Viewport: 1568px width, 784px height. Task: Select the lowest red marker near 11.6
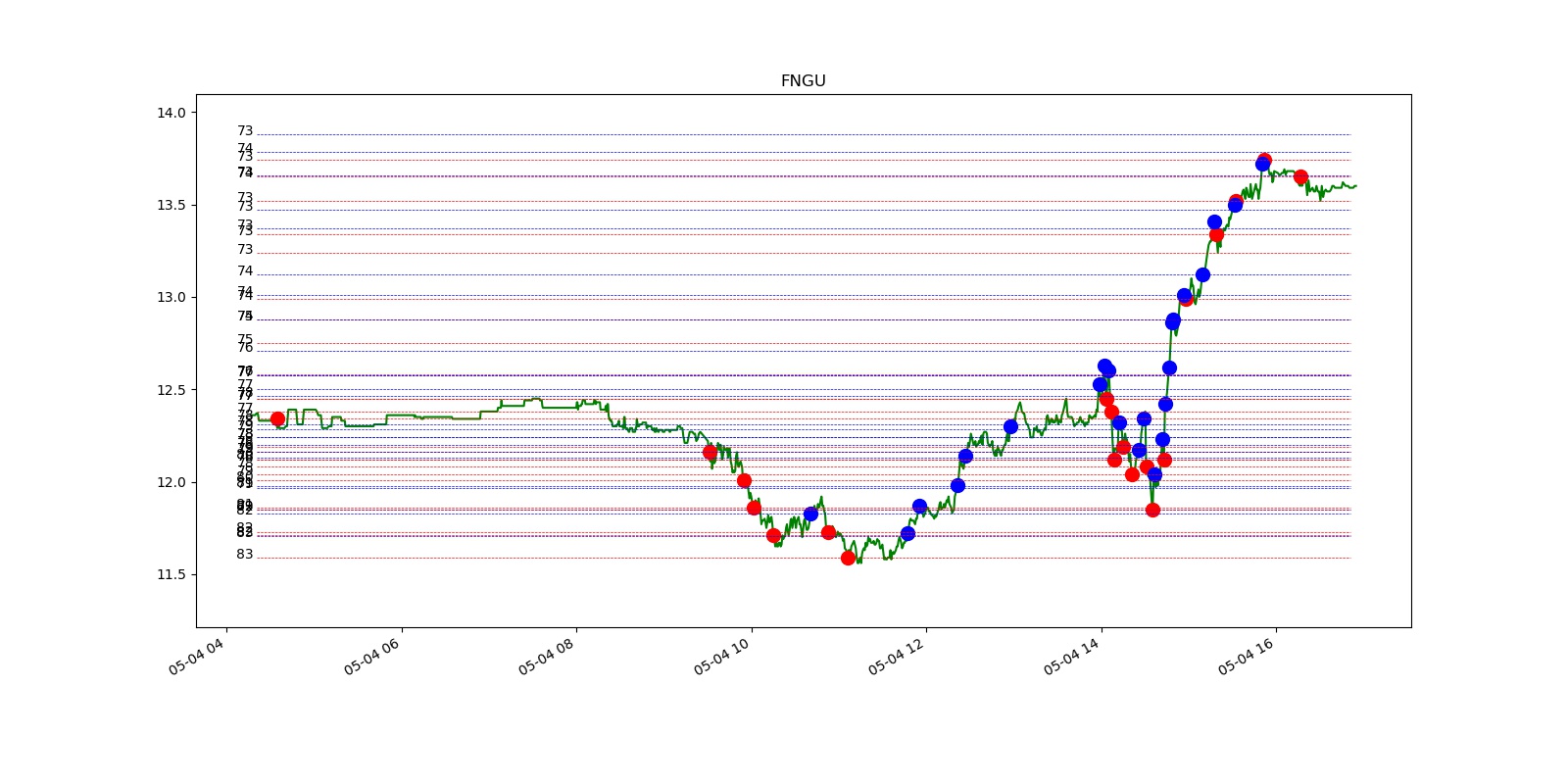[x=848, y=558]
